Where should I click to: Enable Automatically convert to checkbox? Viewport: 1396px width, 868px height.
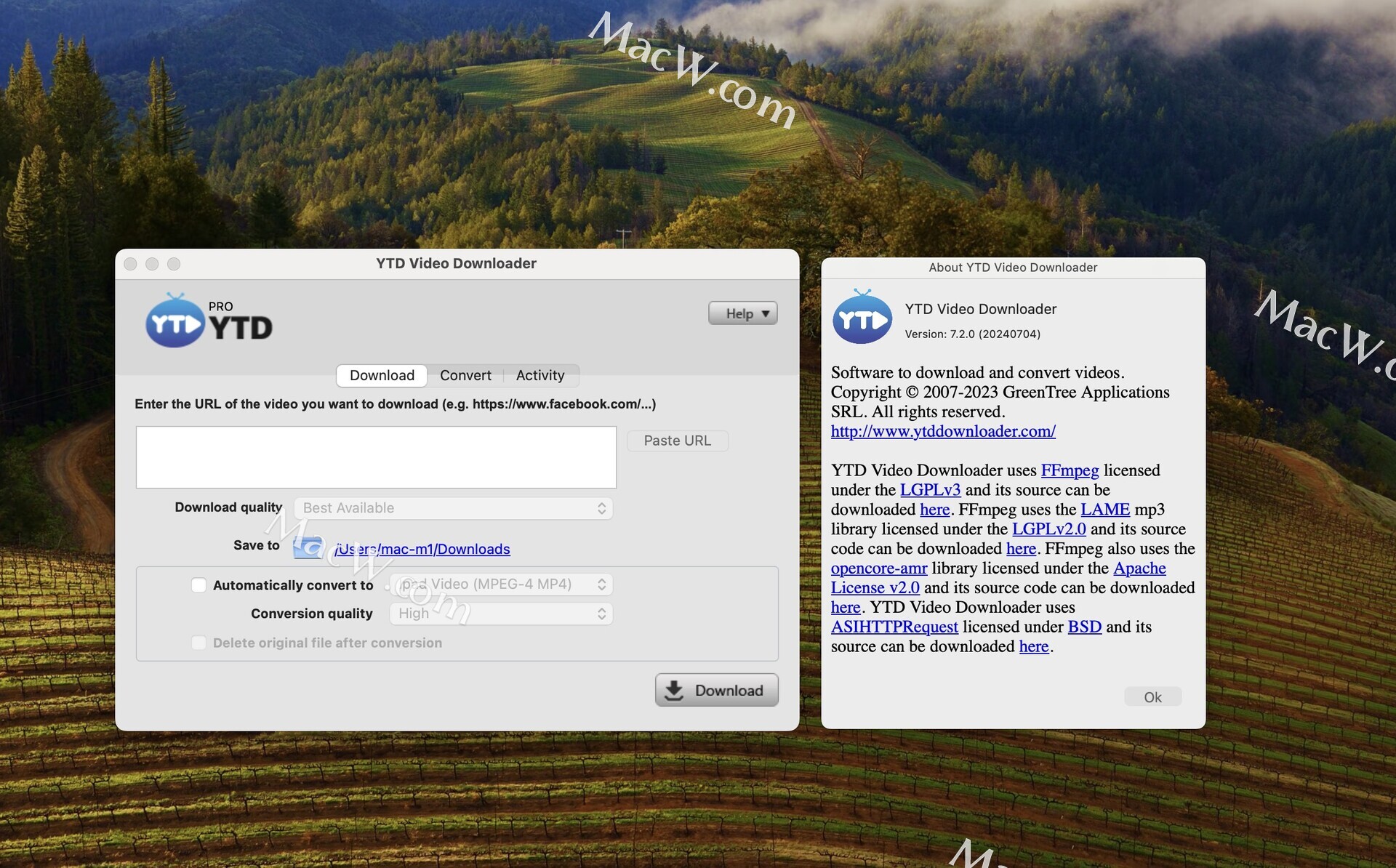[198, 585]
